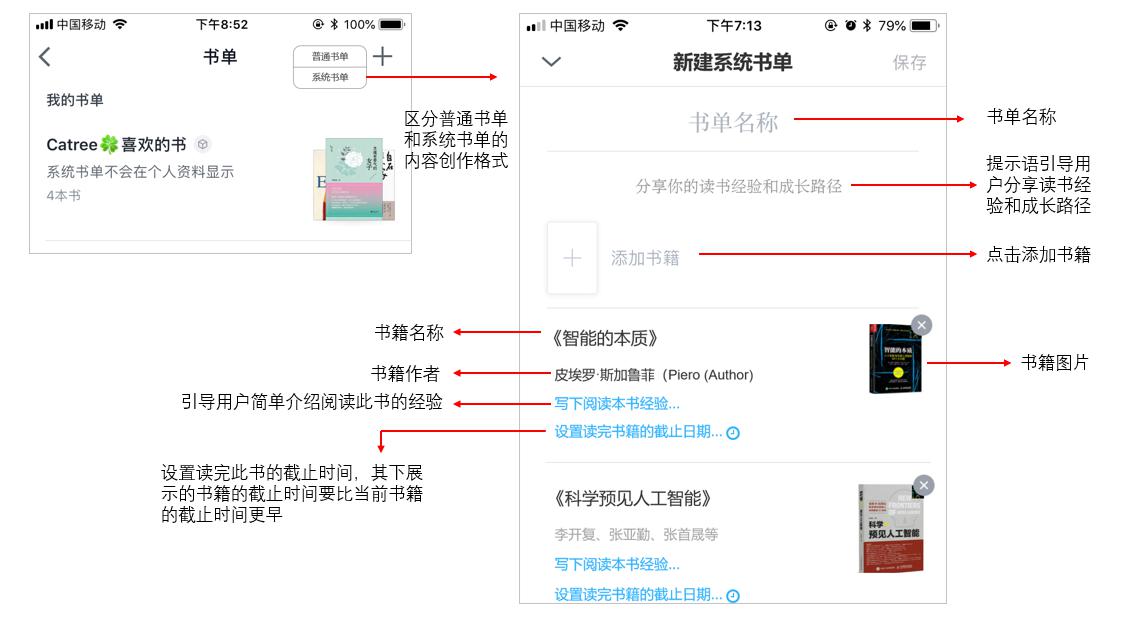Tap Bluetooth icon in left phone status bar
Screen dimensions: 1132x626
click(334, 25)
